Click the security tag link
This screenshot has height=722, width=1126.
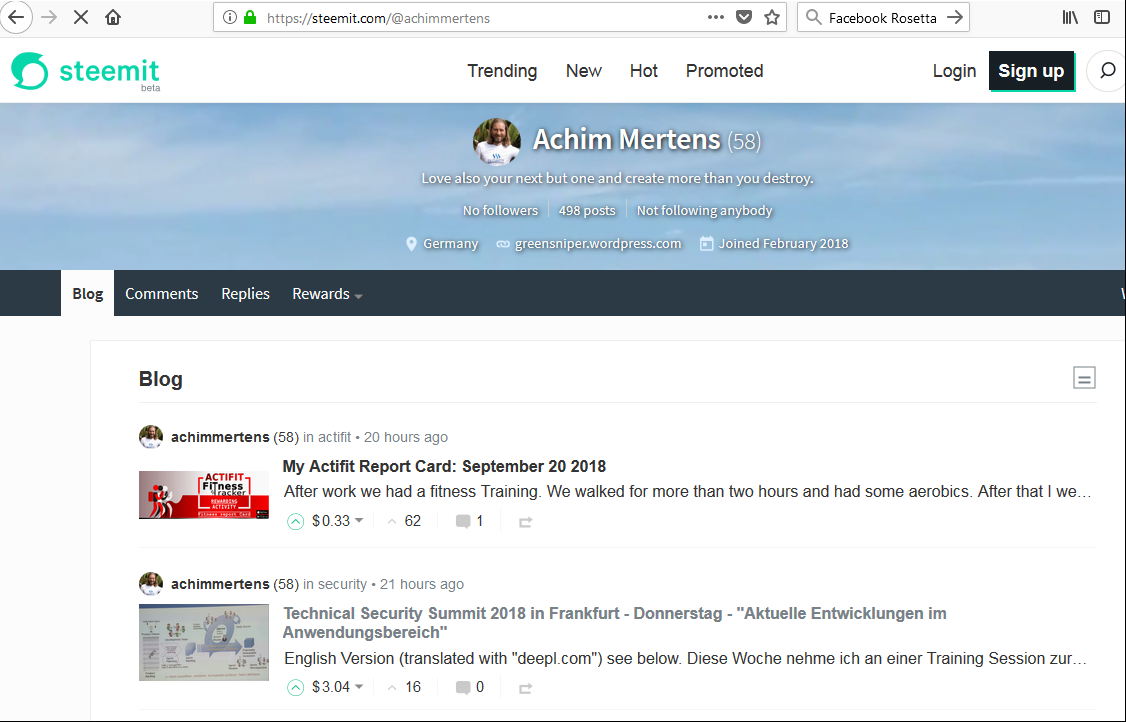click(343, 584)
